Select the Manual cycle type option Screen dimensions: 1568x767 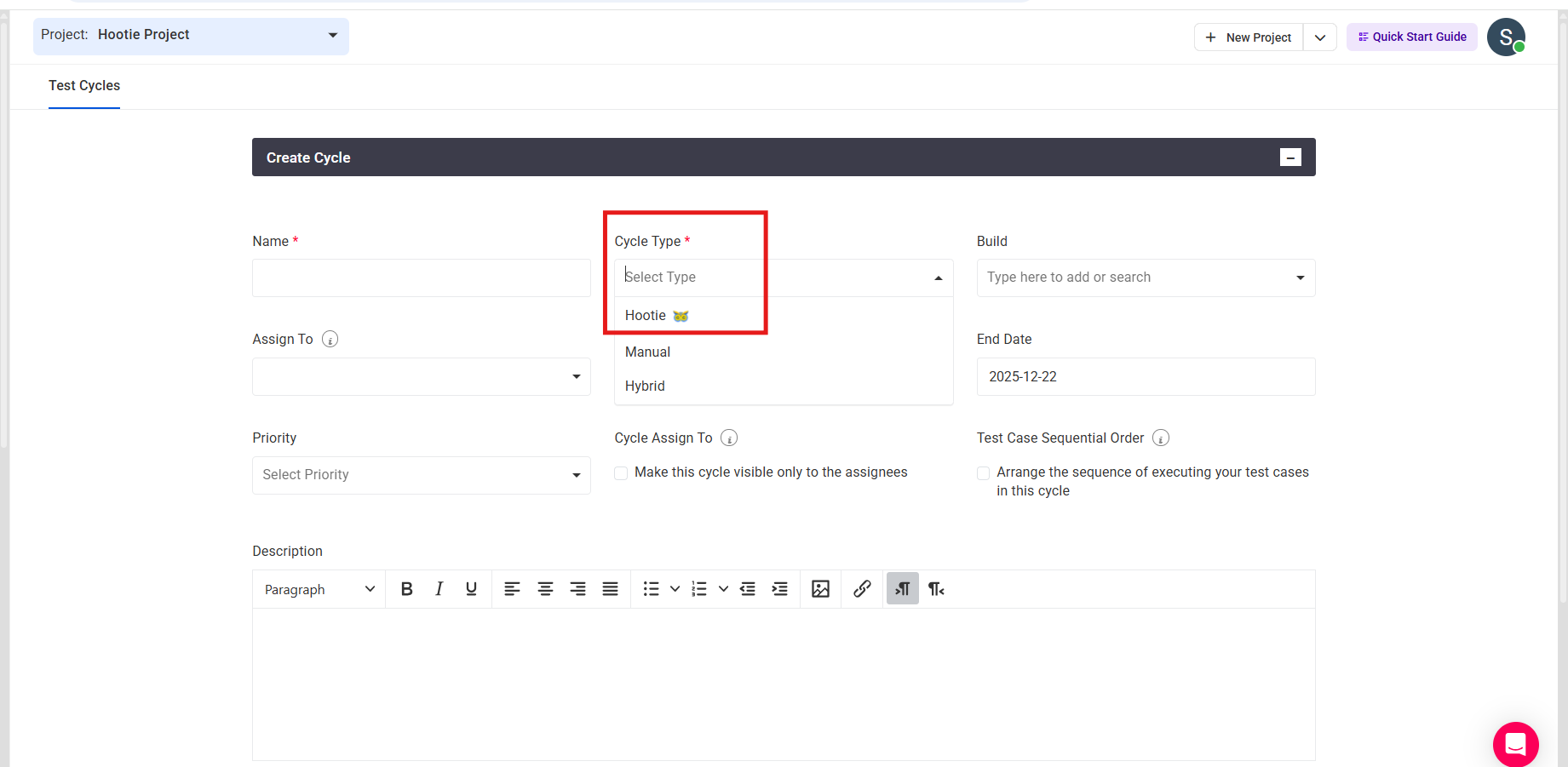coord(648,352)
